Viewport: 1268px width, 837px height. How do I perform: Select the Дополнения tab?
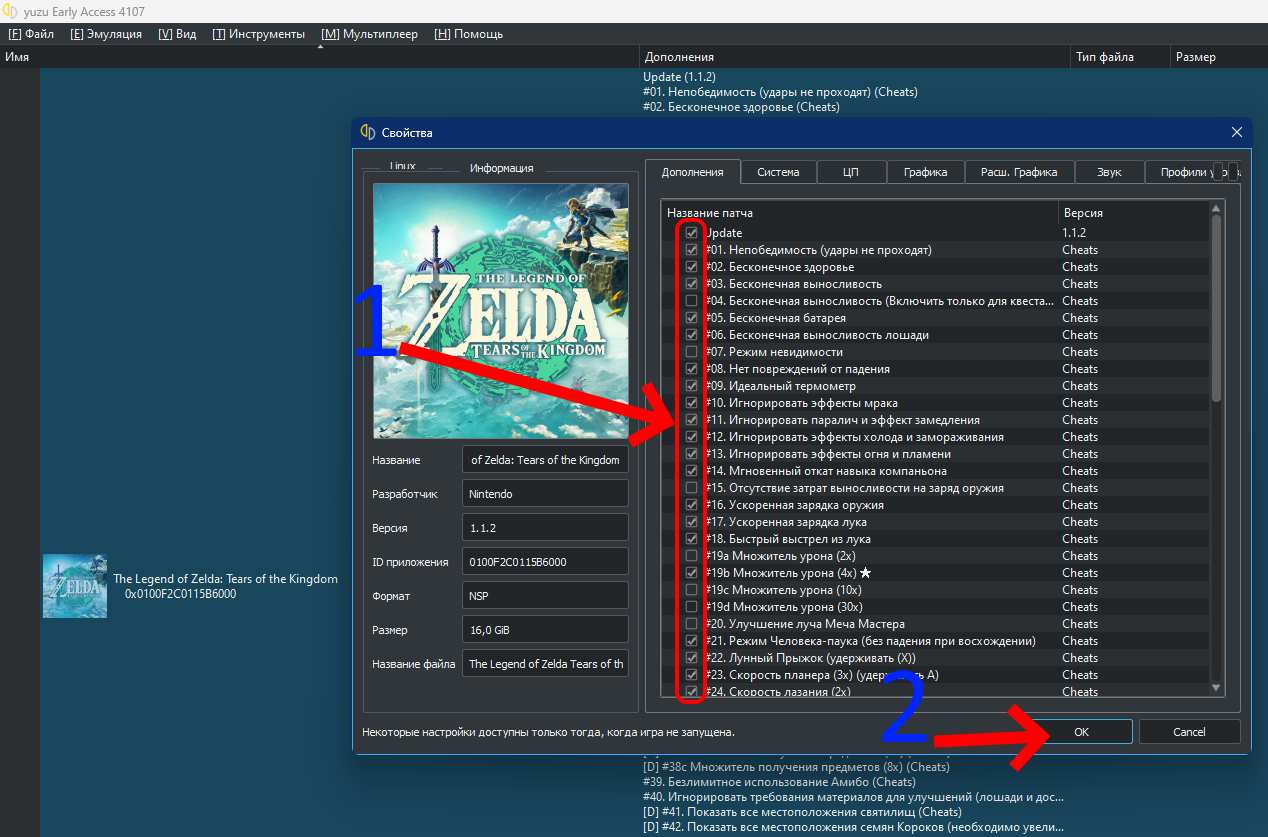click(692, 171)
